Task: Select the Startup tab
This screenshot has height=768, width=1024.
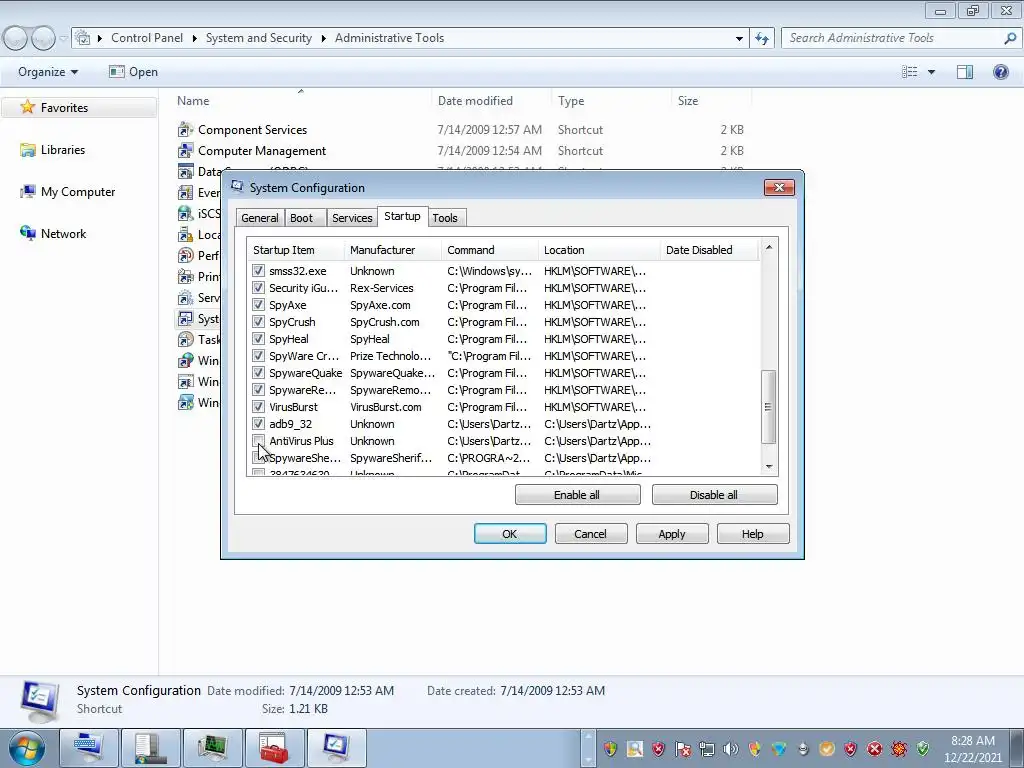Action: click(x=402, y=216)
